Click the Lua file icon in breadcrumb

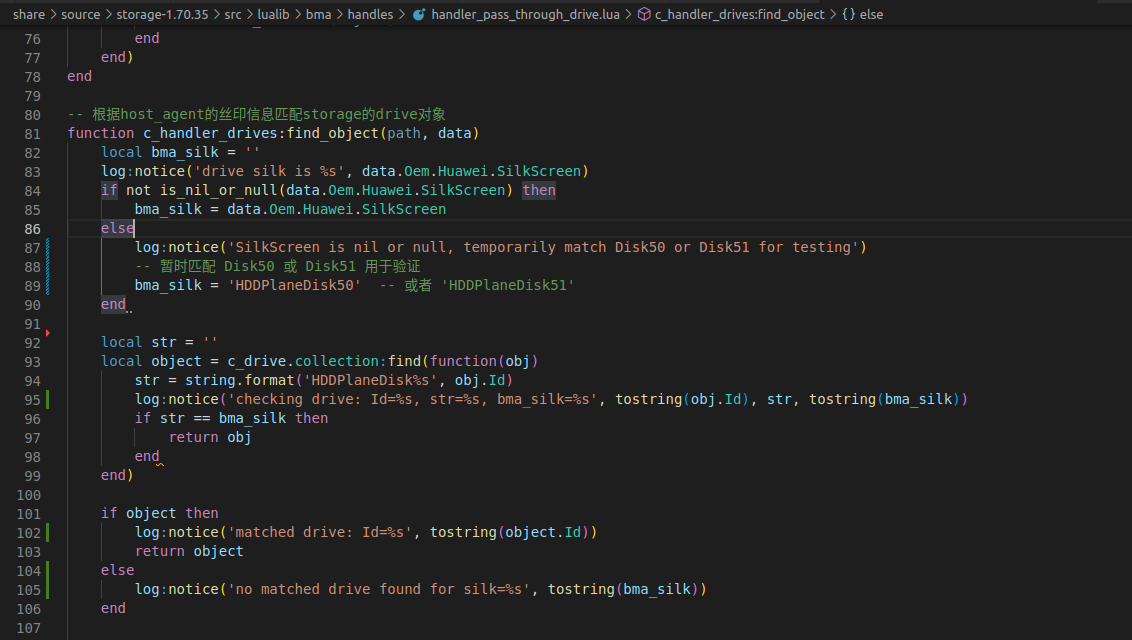pos(418,15)
